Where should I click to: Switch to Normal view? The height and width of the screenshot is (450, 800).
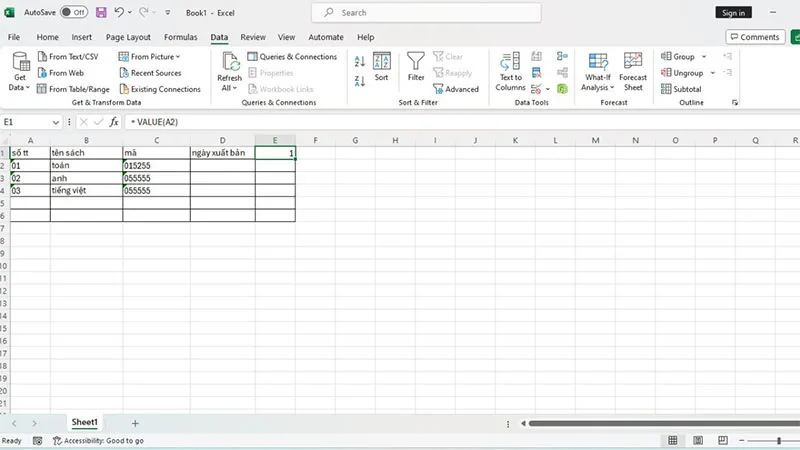672,440
